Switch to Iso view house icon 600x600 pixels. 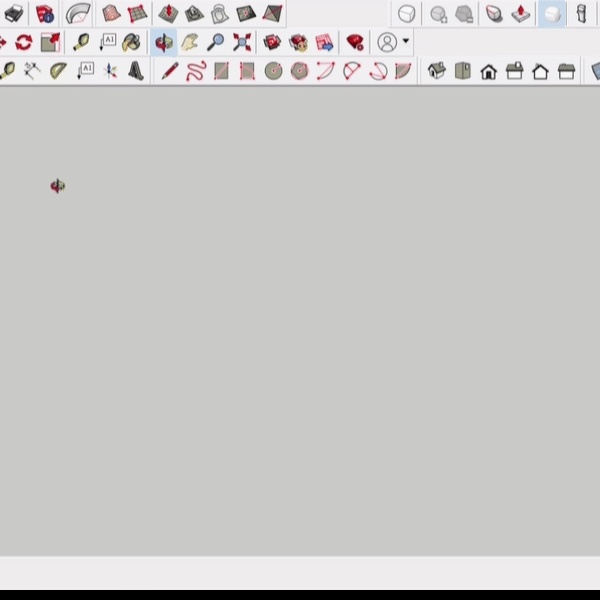pos(437,71)
